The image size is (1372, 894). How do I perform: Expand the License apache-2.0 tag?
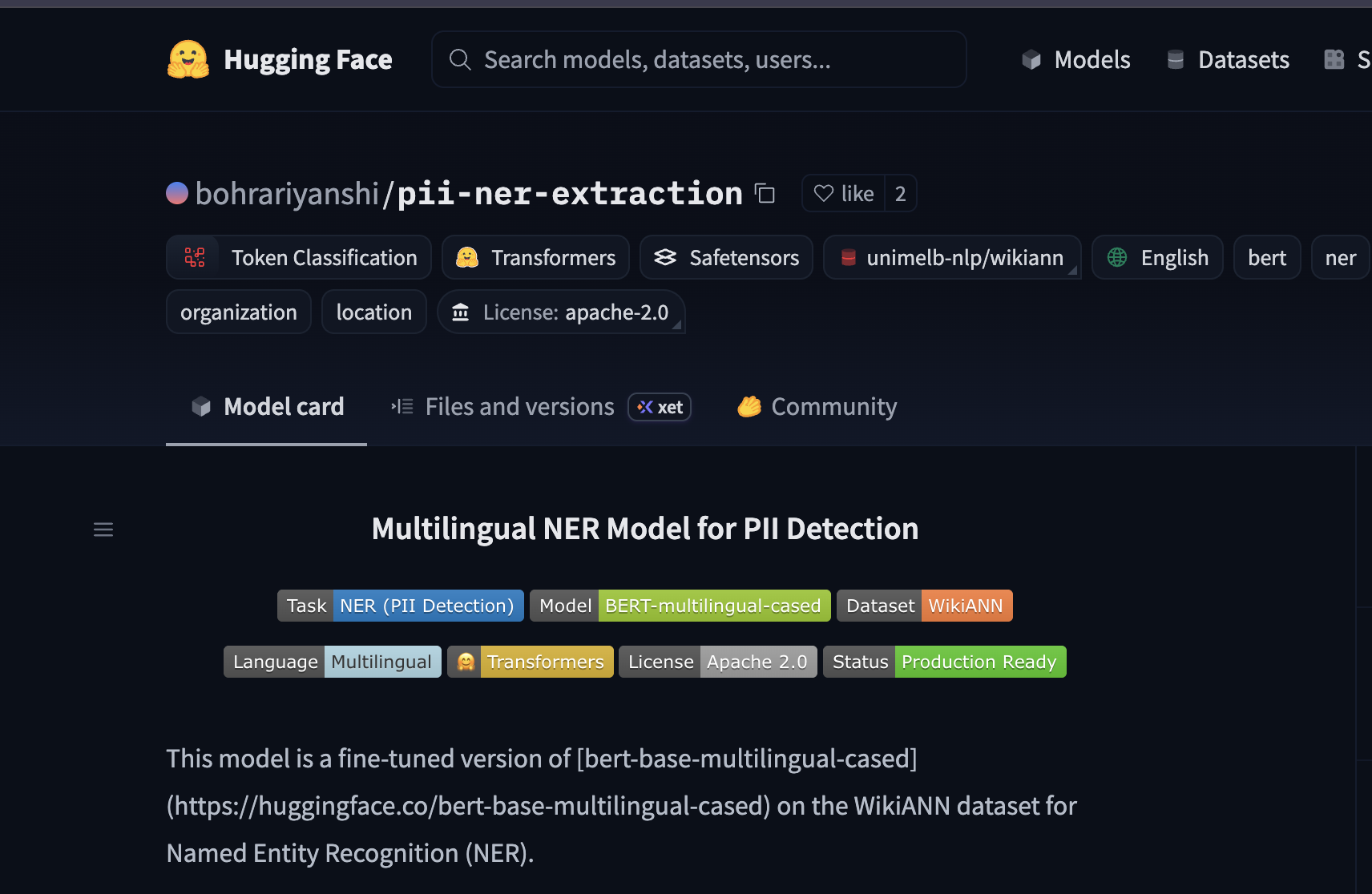pyautogui.click(x=676, y=324)
